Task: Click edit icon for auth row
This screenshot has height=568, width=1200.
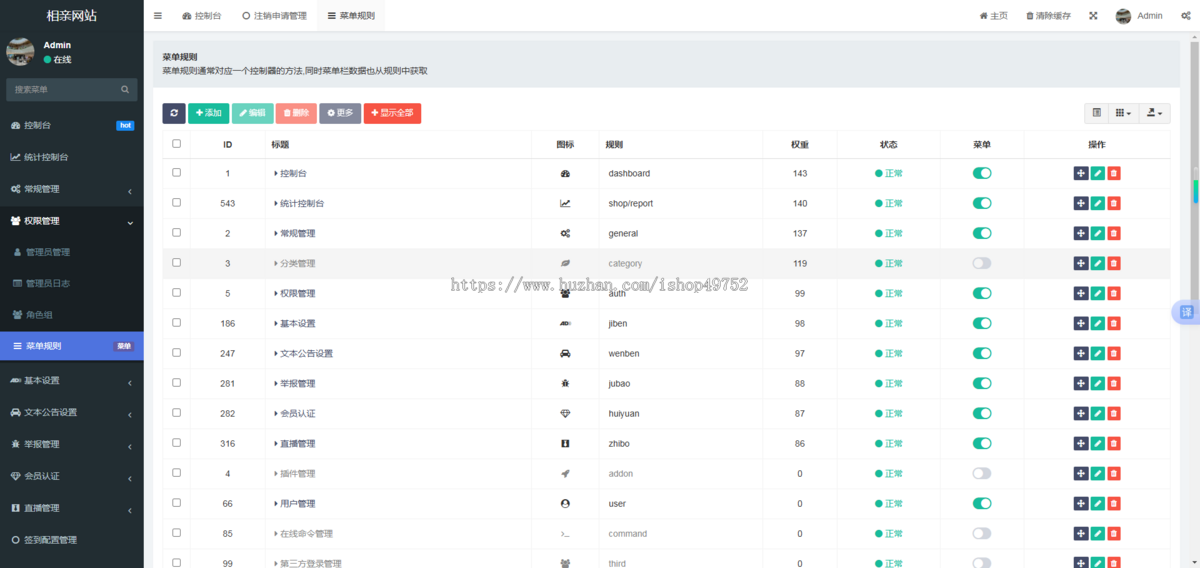Action: pos(1097,293)
